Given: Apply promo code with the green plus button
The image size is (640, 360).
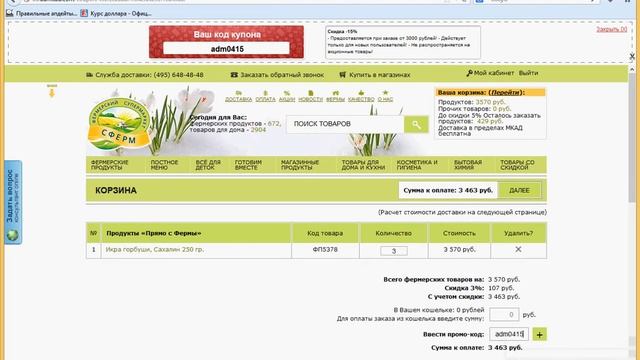Looking at the screenshot, I should point(539,335).
